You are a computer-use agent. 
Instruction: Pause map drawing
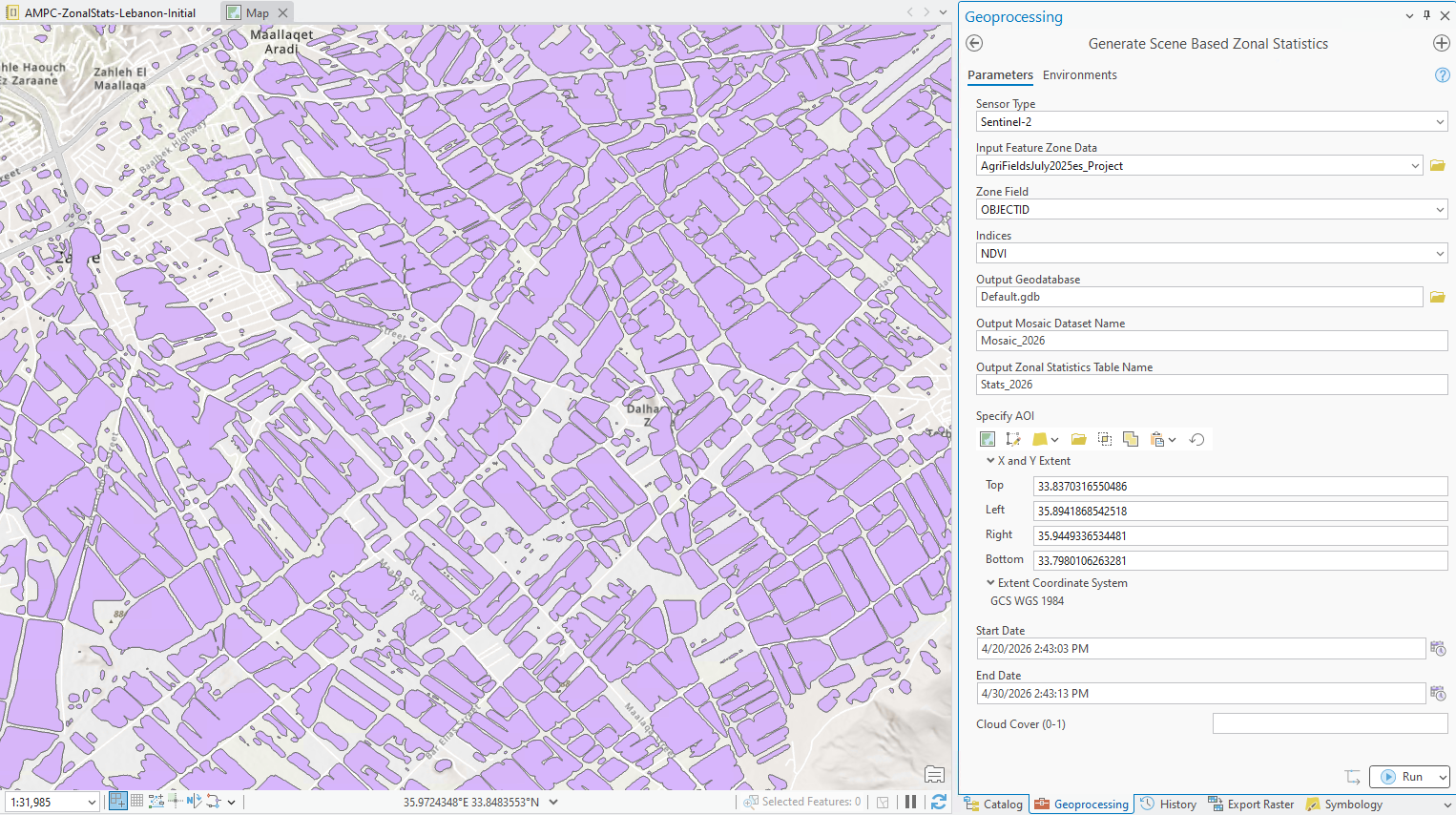[x=911, y=802]
